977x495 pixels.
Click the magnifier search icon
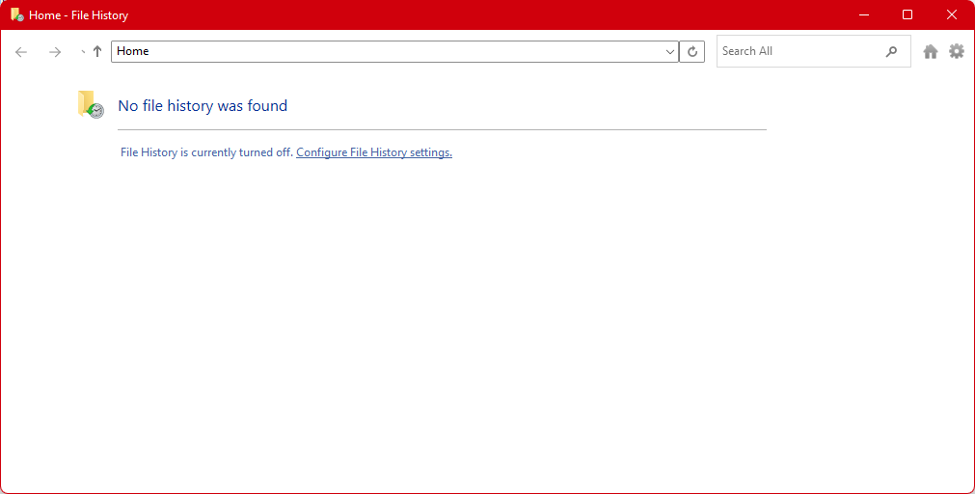[x=892, y=52]
